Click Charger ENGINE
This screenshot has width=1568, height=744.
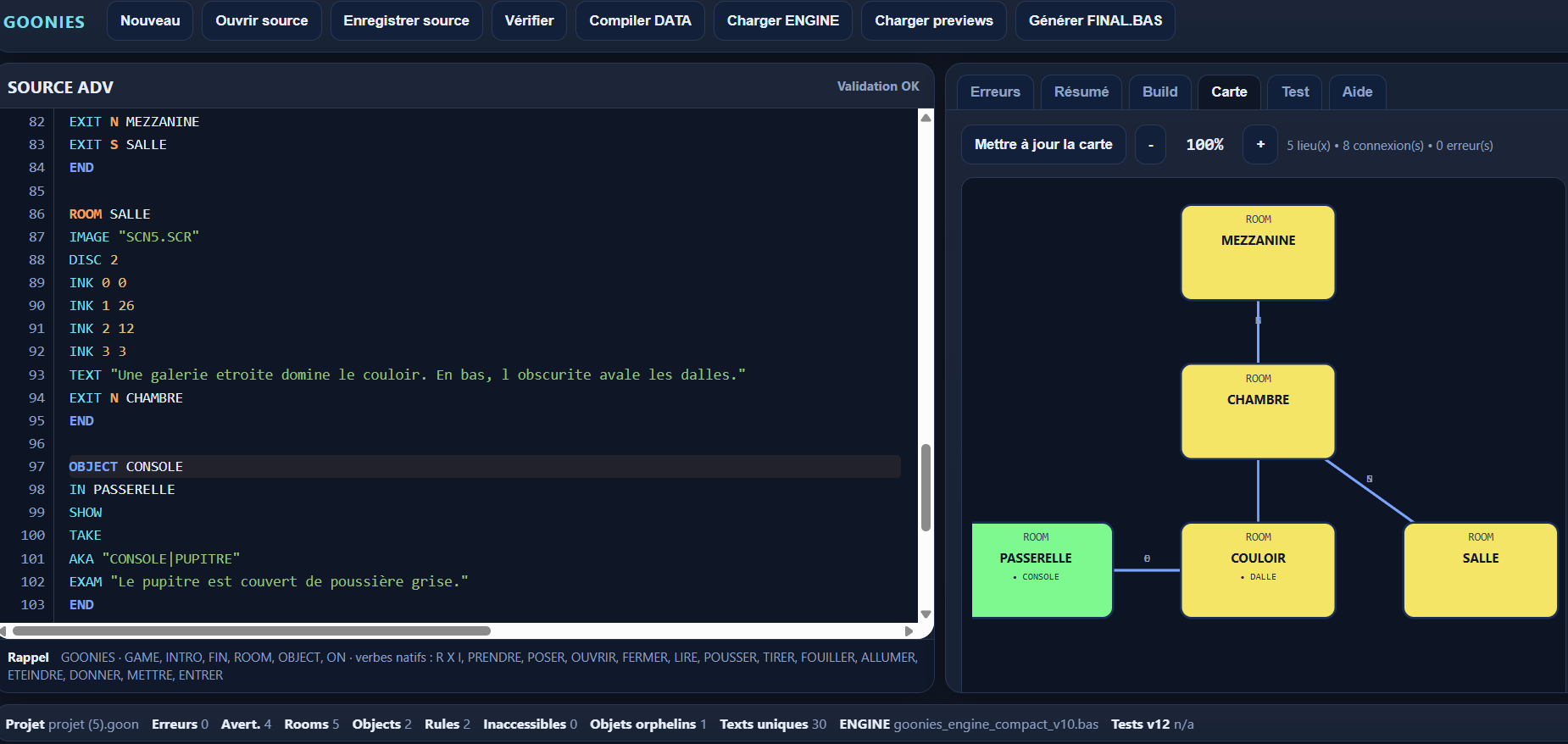783,20
